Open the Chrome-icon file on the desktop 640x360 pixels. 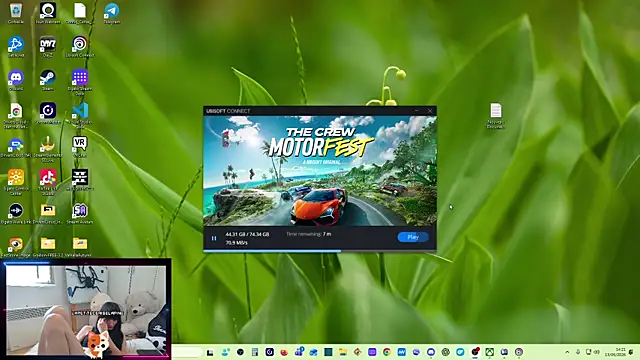click(x=16, y=115)
